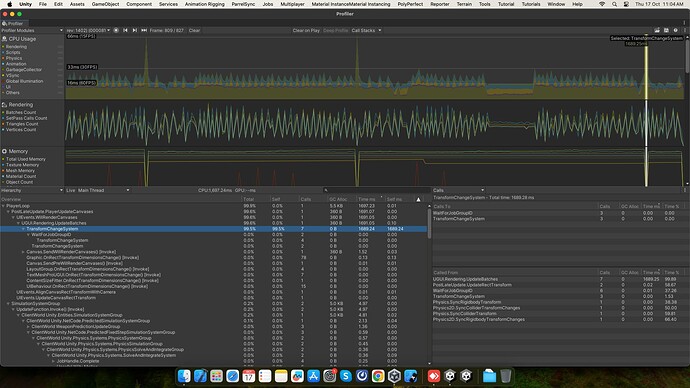Toggle Clear on Play

(x=306, y=30)
